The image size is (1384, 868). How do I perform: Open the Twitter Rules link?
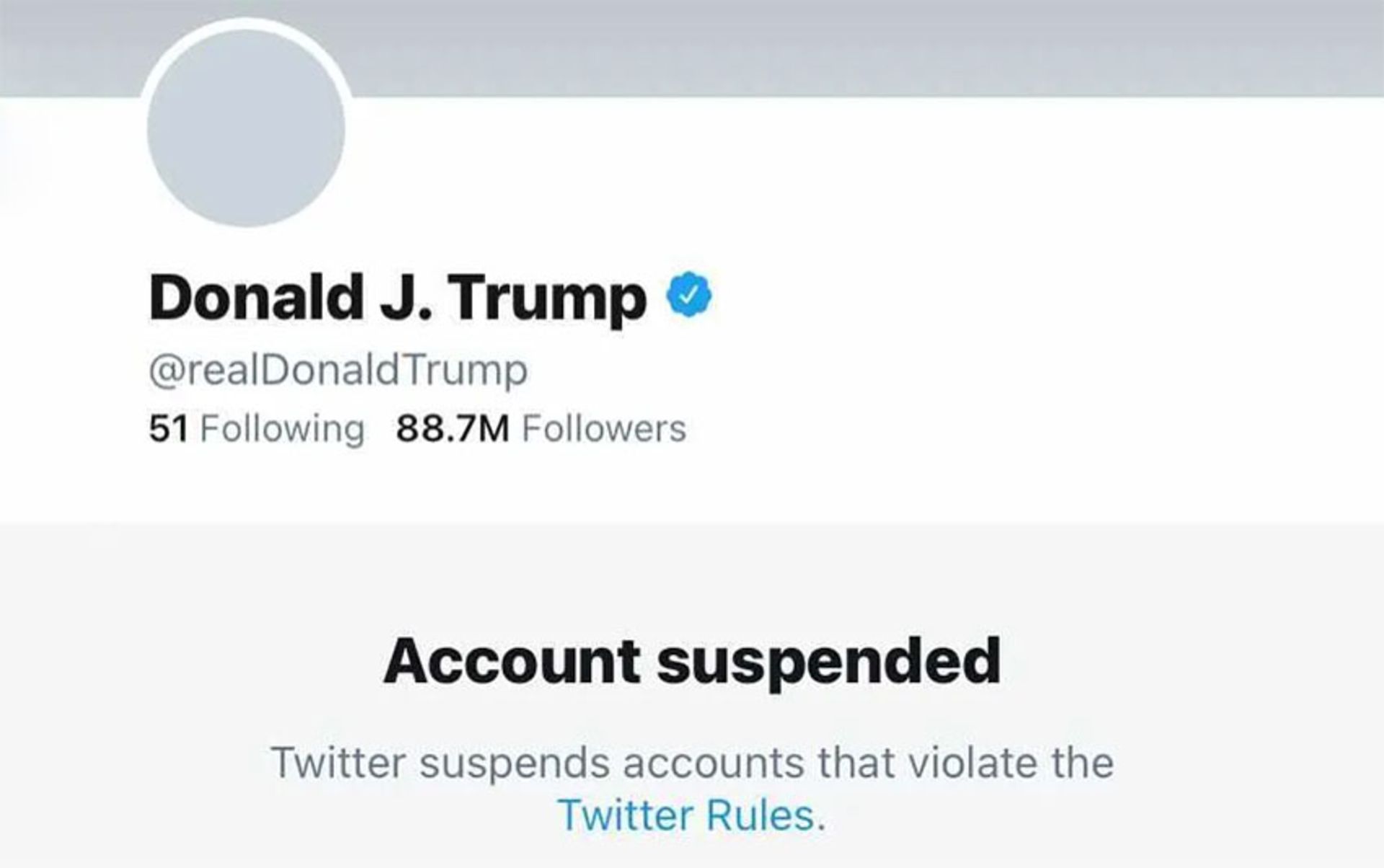686,815
